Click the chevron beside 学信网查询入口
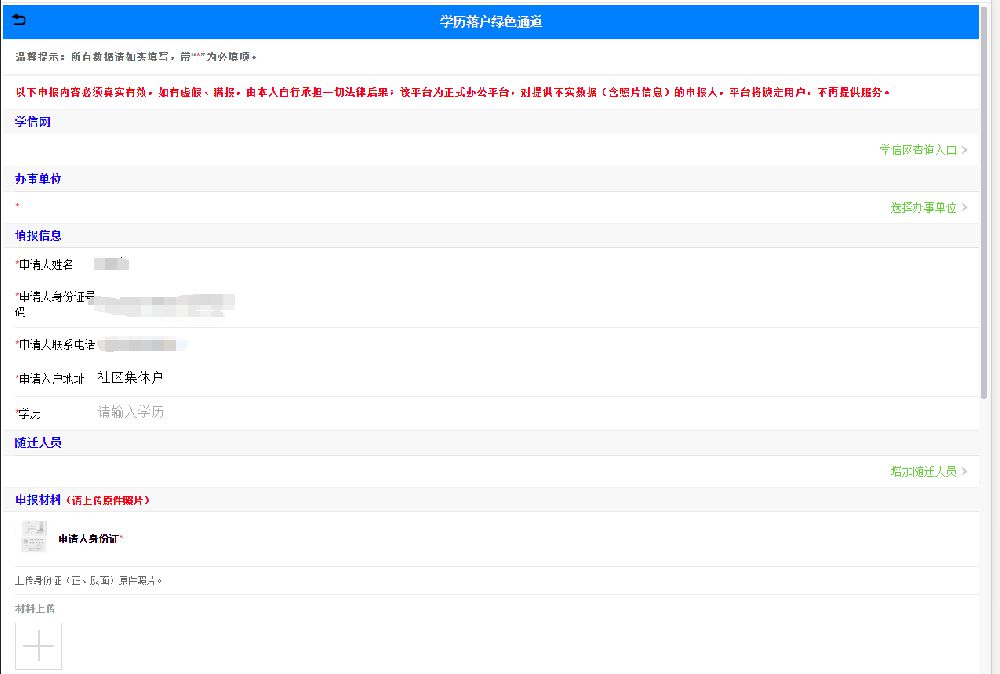Image resolution: width=1000 pixels, height=674 pixels. pos(964,150)
